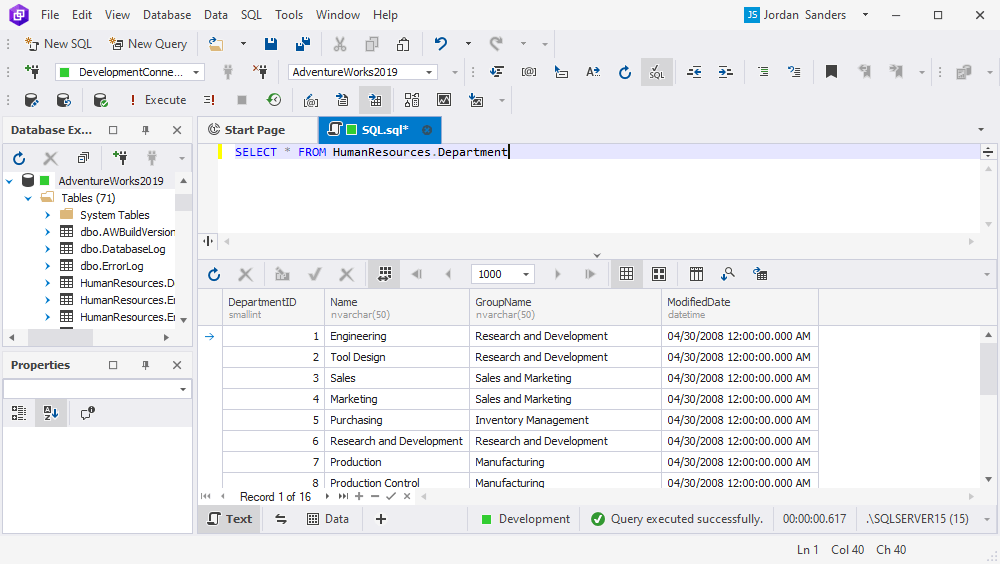The height and width of the screenshot is (564, 1000).
Task: Open the Tools menu
Action: 289,15
